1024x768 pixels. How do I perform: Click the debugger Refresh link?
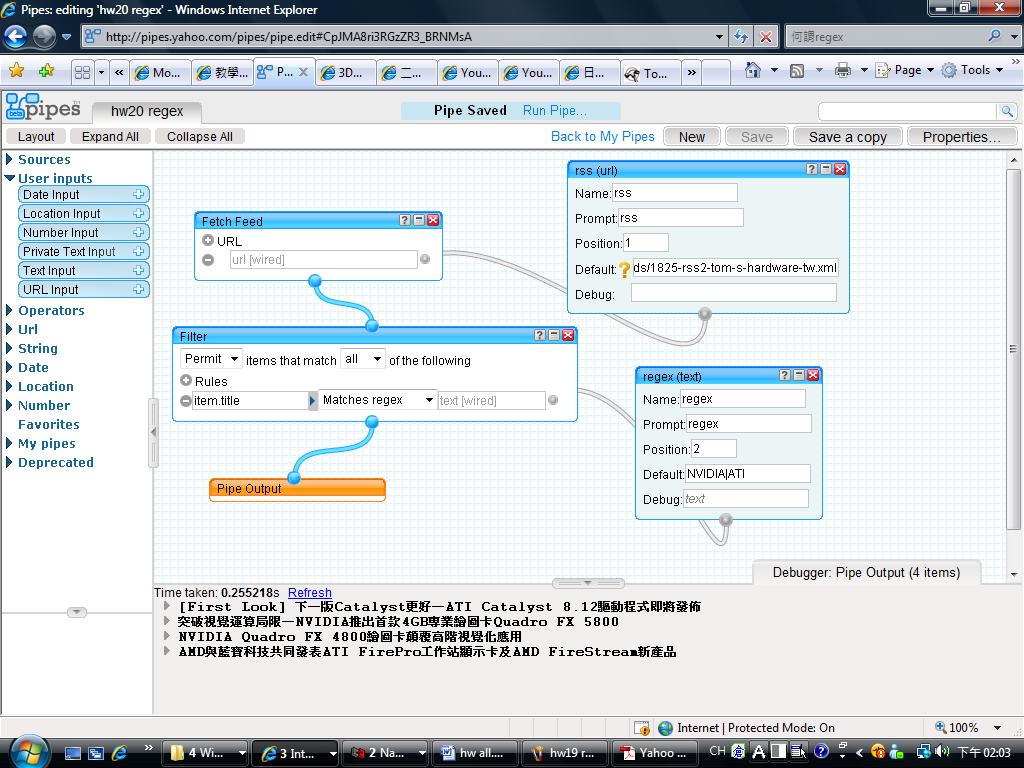tap(310, 592)
